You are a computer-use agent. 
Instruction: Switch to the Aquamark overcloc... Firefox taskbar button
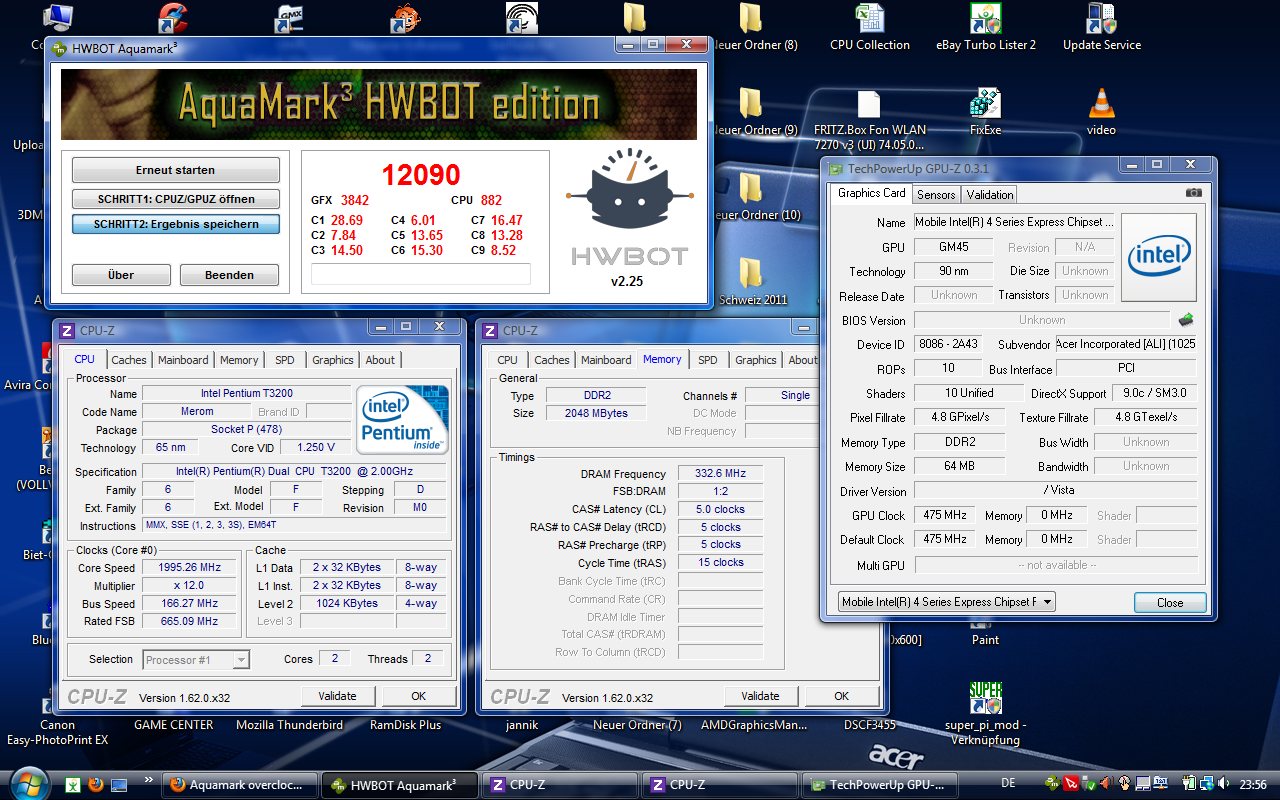pos(240,785)
